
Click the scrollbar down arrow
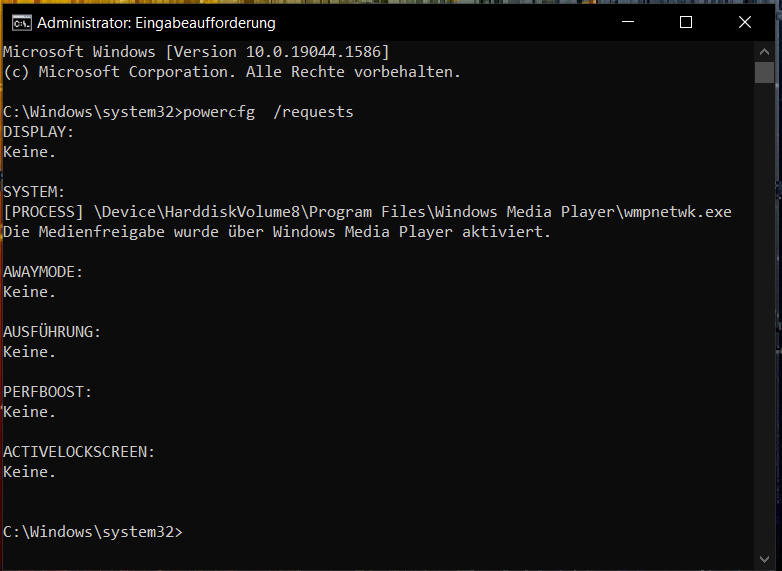pos(764,559)
